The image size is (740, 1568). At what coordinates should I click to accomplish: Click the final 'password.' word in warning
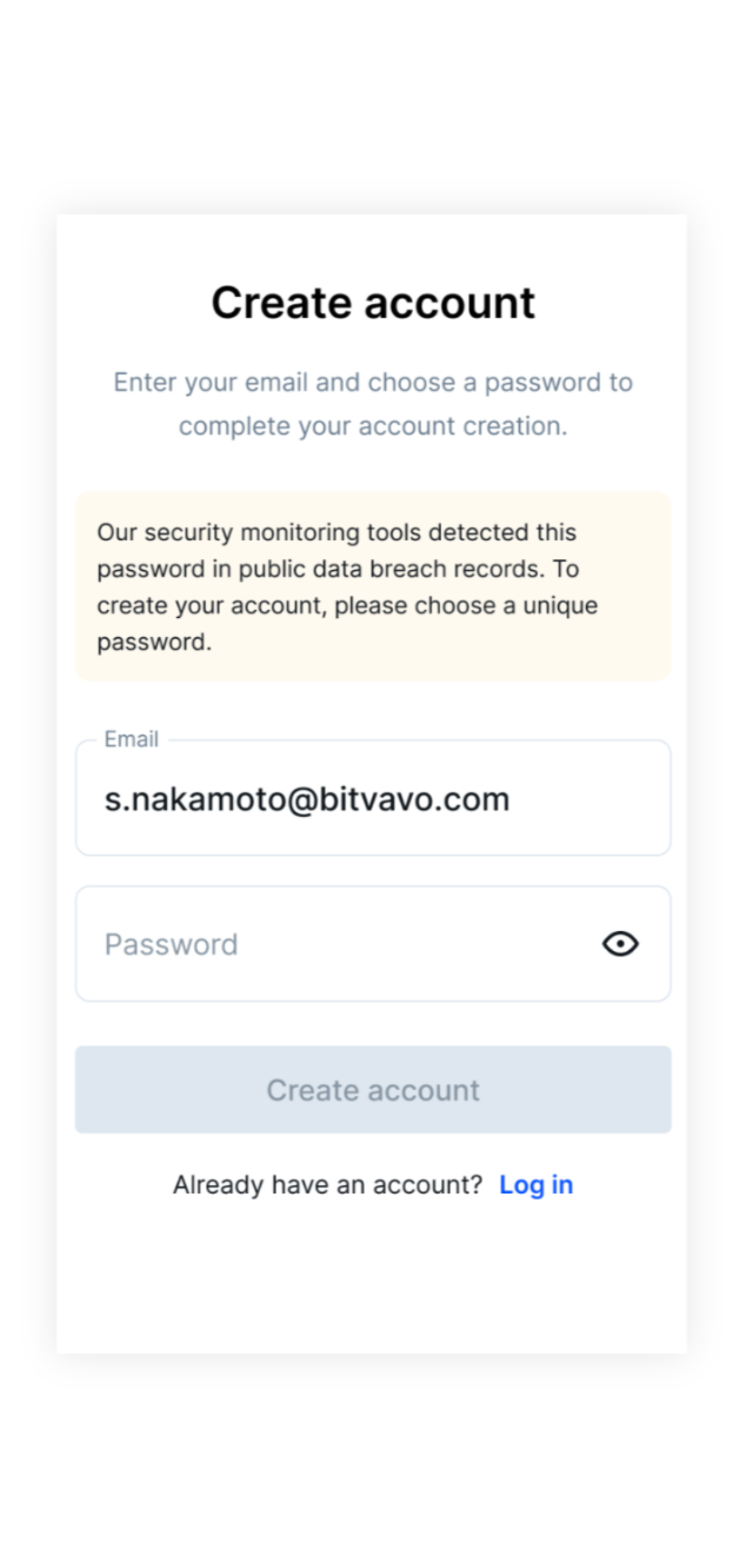[154, 642]
